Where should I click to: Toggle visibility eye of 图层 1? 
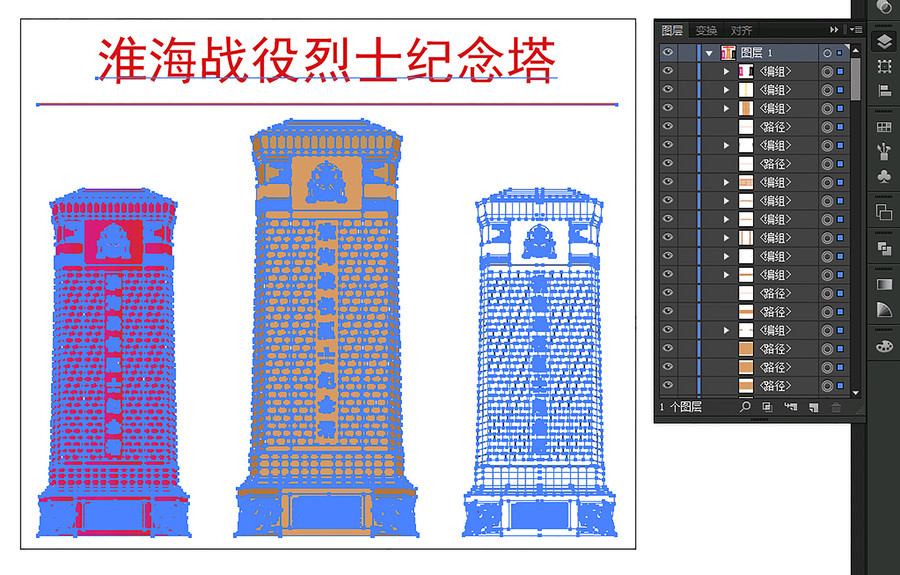pyautogui.click(x=668, y=52)
